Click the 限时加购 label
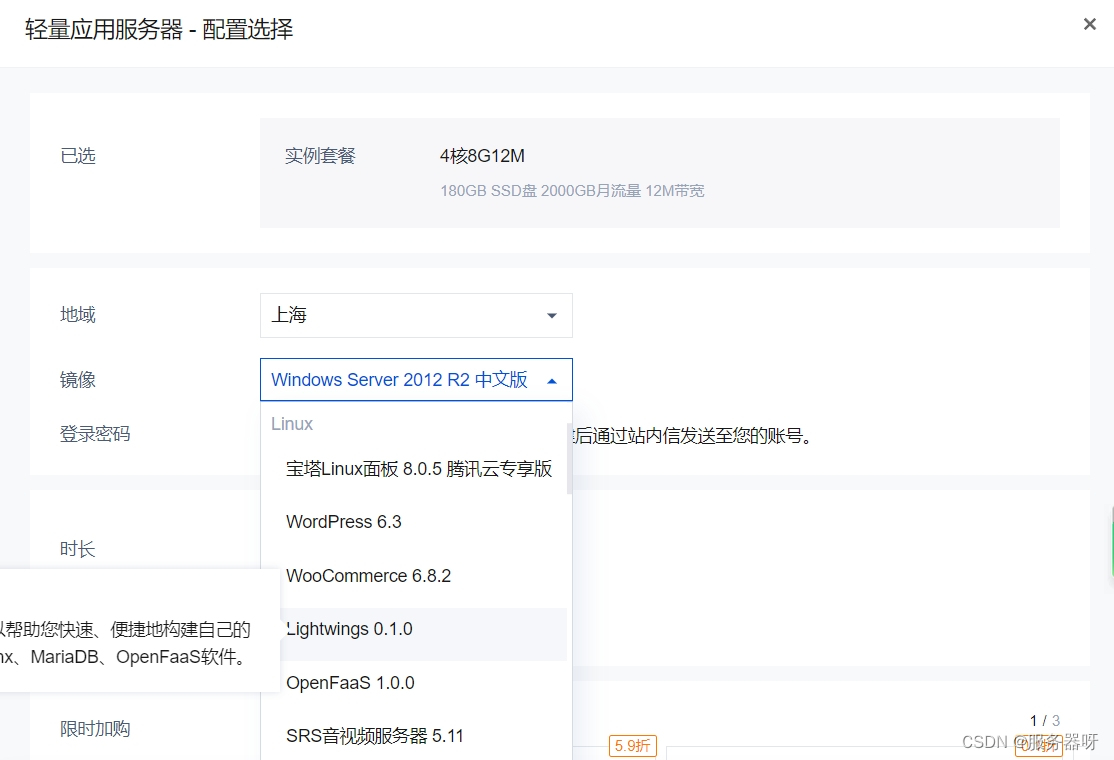This screenshot has width=1114, height=760. point(95,729)
